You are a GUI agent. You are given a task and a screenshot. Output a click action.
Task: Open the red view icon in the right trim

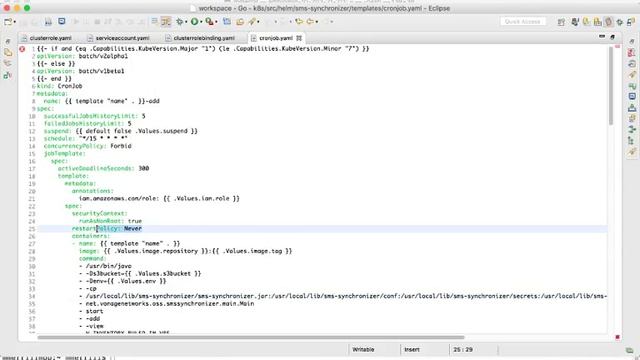pyautogui.click(x=632, y=53)
